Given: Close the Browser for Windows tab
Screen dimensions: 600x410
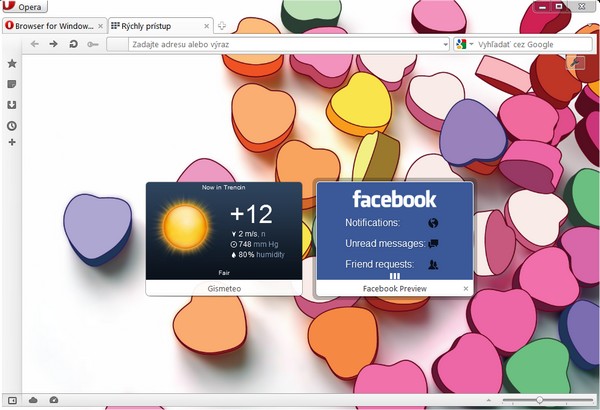Looking at the screenshot, I should (100, 26).
